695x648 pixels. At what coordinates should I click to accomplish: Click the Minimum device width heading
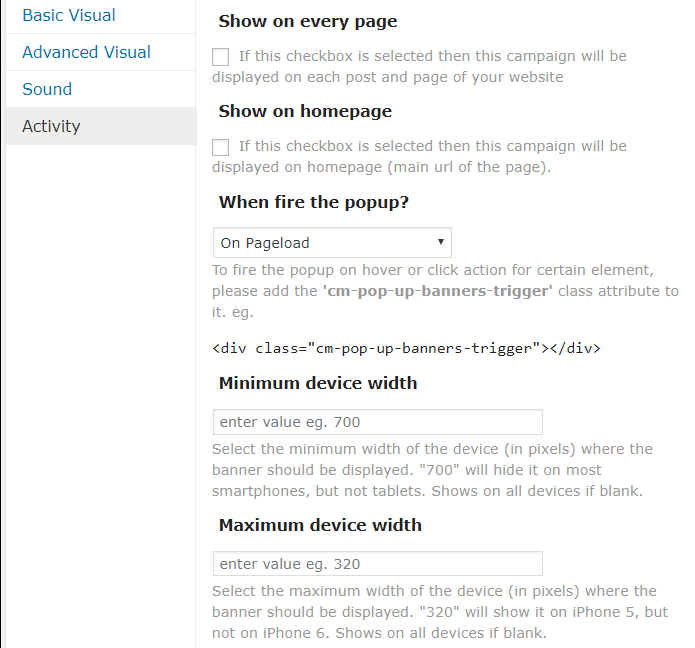(317, 383)
